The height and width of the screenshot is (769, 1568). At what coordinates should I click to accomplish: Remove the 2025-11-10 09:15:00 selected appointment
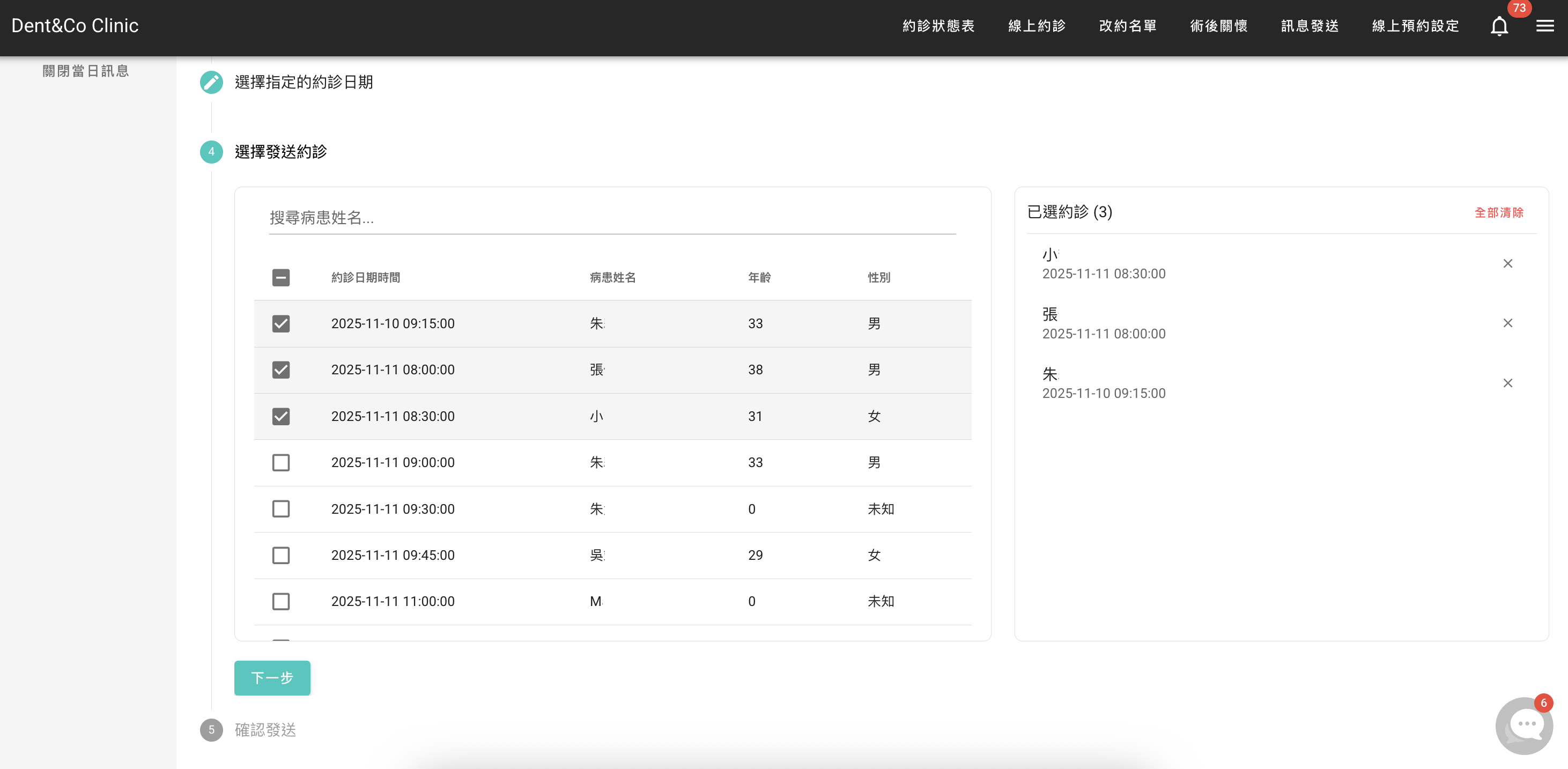[x=1507, y=383]
